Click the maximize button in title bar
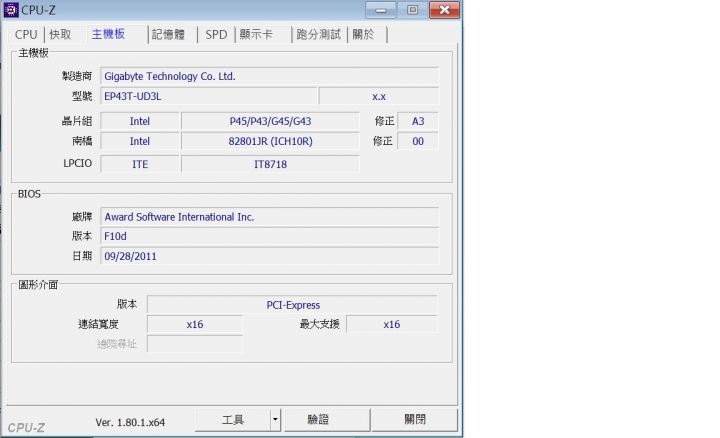The width and height of the screenshot is (720, 438). [412, 10]
